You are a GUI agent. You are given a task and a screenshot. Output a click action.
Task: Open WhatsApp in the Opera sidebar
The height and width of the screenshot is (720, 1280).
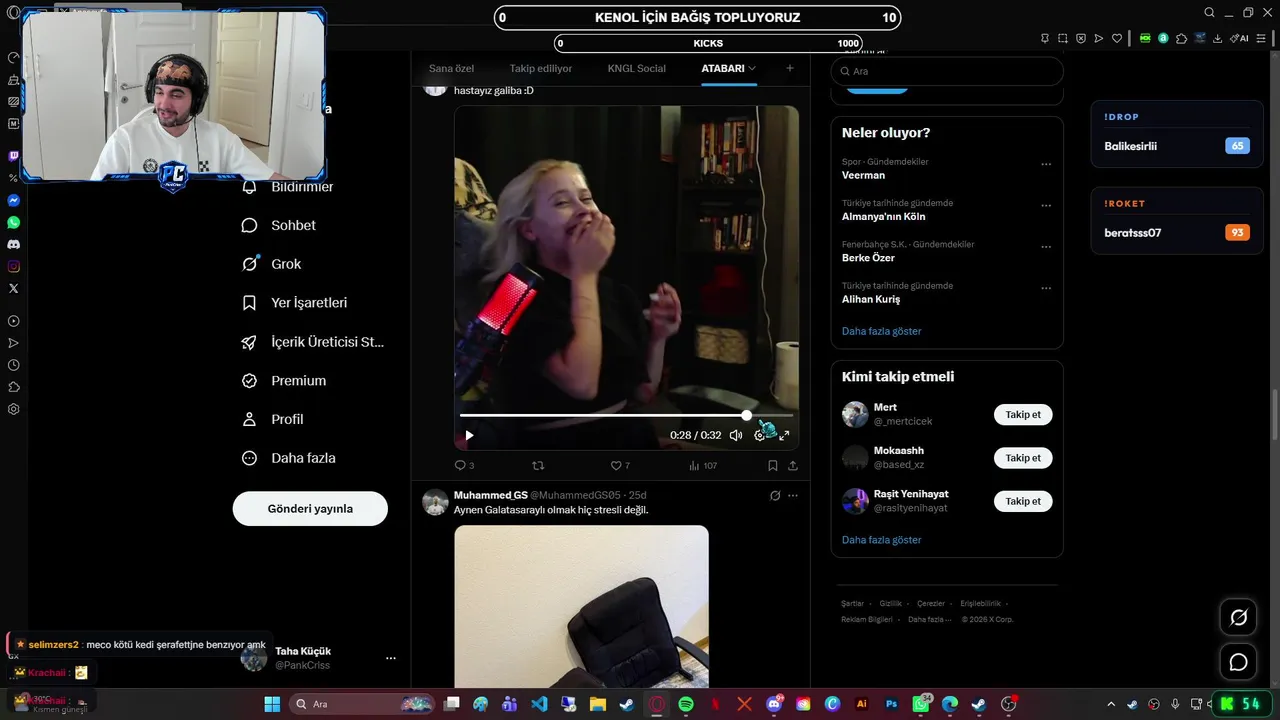[13, 223]
